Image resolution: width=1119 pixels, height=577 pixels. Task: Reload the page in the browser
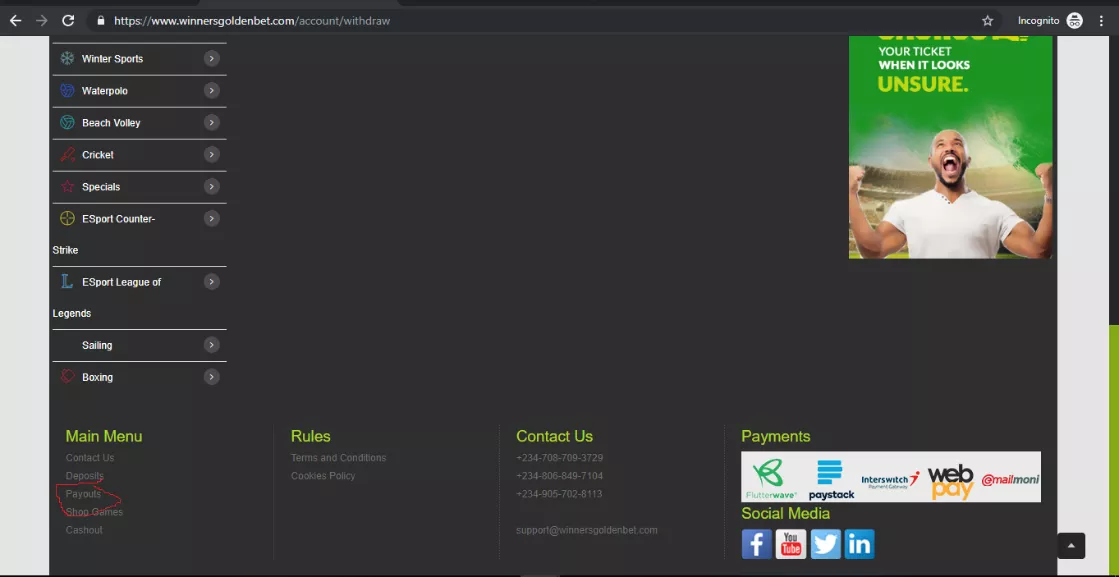pos(68,20)
